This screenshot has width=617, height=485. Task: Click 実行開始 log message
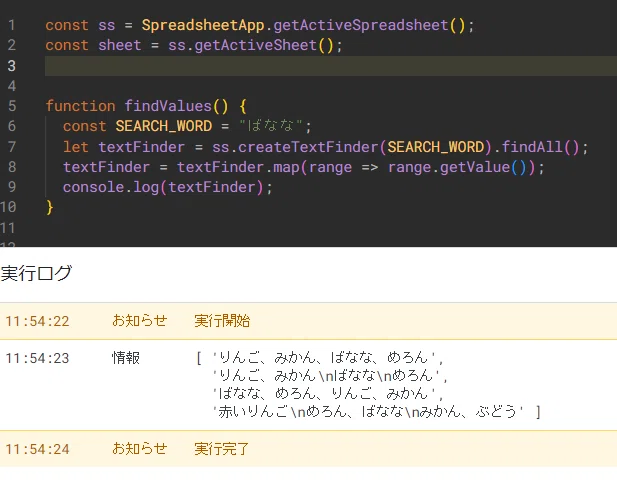[222, 321]
